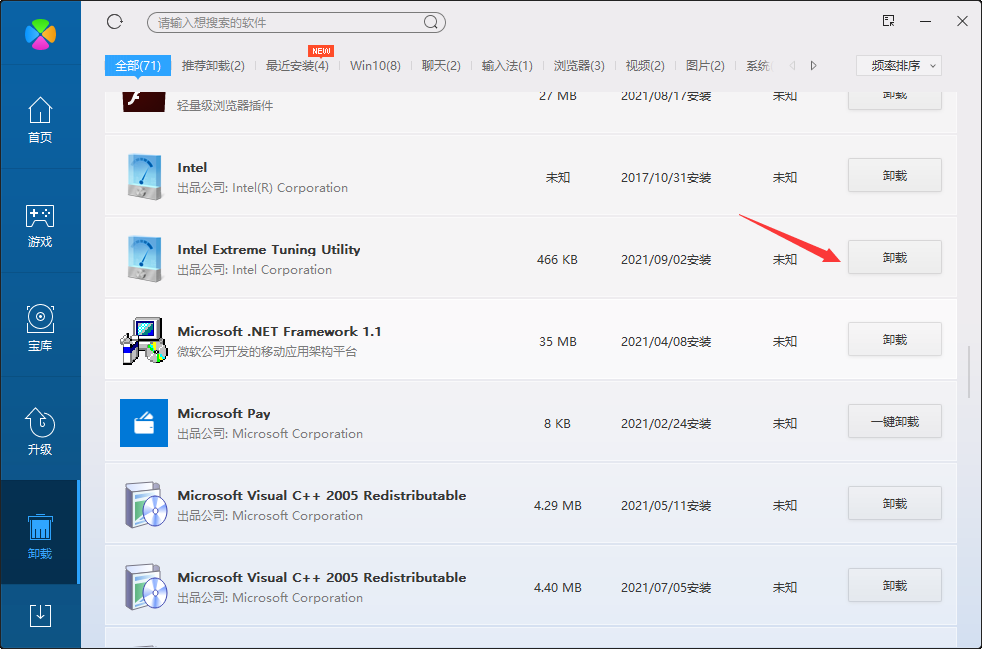Switch to the 推荐卸载(2) tab
This screenshot has width=982, height=649.
point(213,66)
